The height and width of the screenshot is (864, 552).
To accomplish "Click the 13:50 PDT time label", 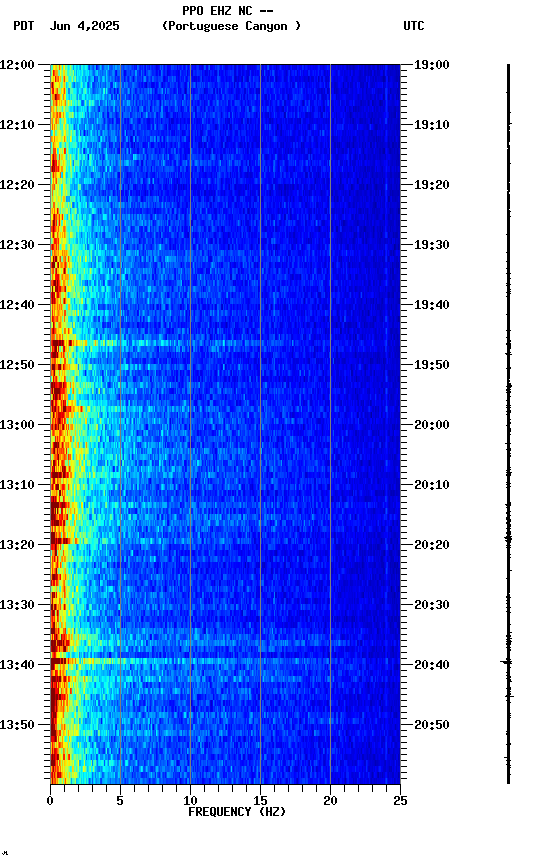I will [x=17, y=725].
